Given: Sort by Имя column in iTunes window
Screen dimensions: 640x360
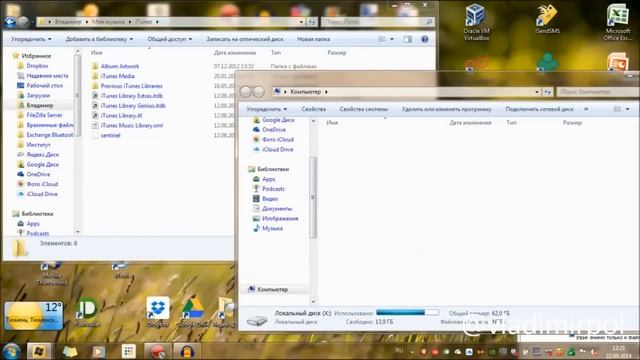Looking at the screenshot, I should 97,53.
